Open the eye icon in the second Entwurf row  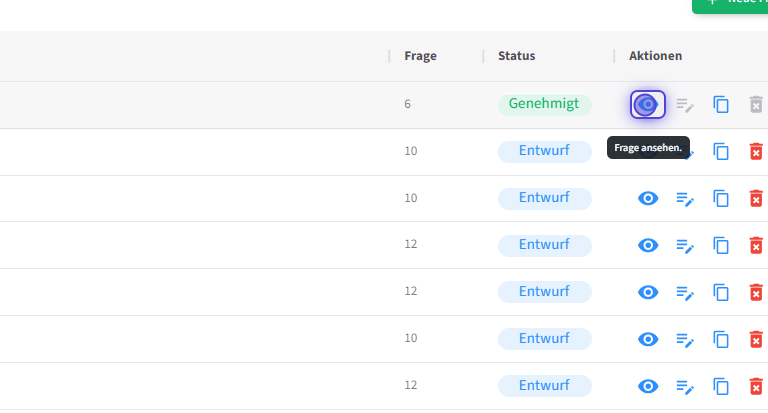click(x=648, y=198)
